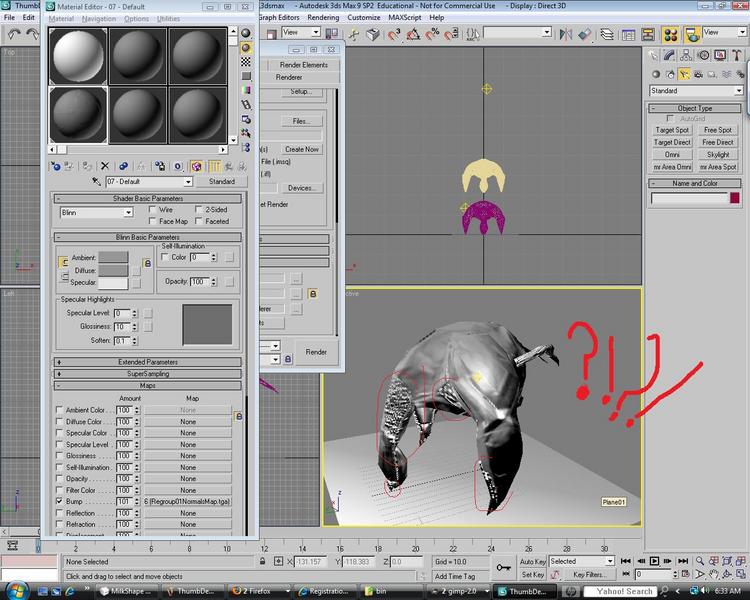Open MAXScript menu
Screen dimensions: 750x600
(x=405, y=17)
